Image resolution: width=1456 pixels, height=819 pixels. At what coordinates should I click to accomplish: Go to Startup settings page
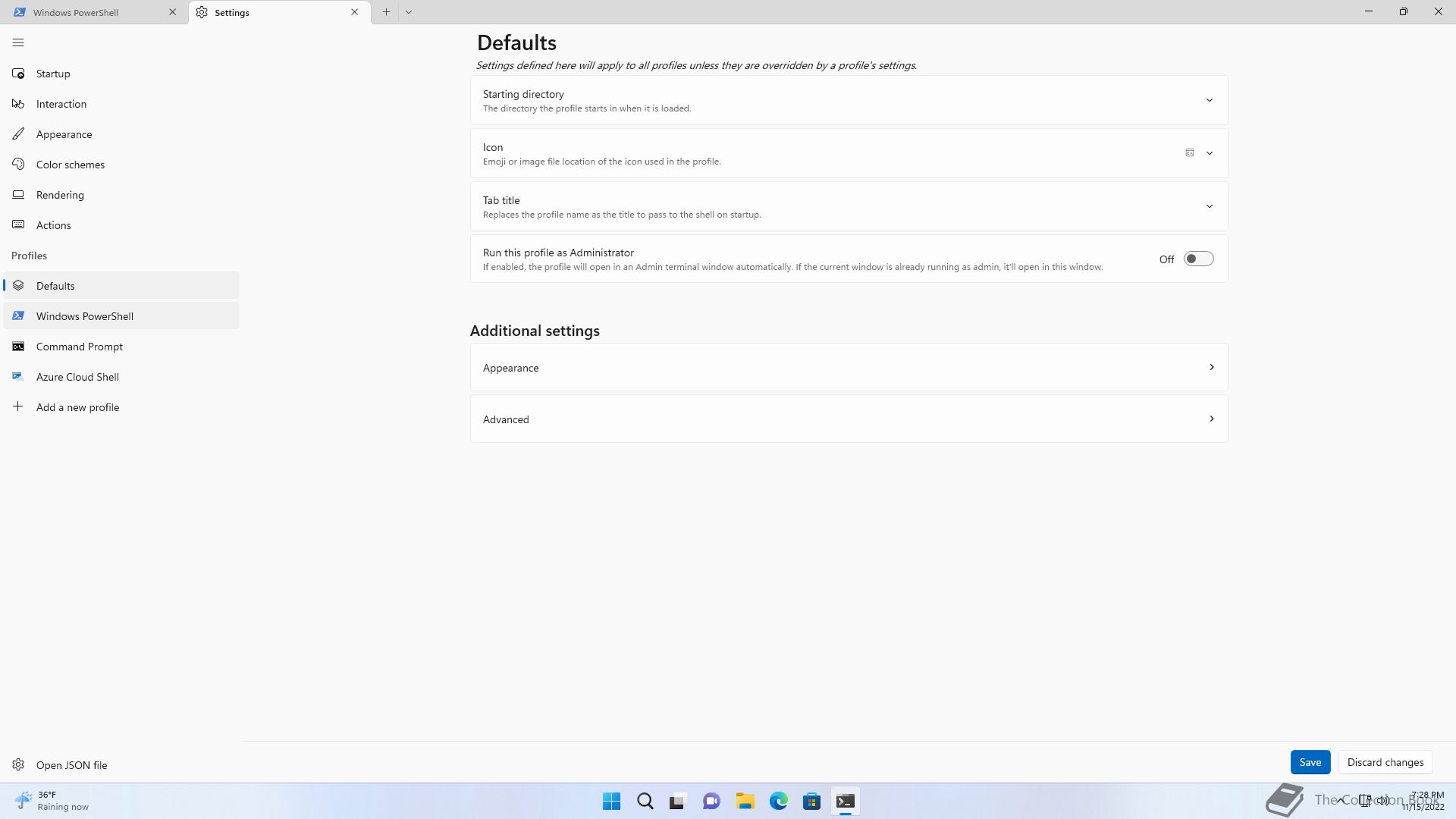pos(121,74)
